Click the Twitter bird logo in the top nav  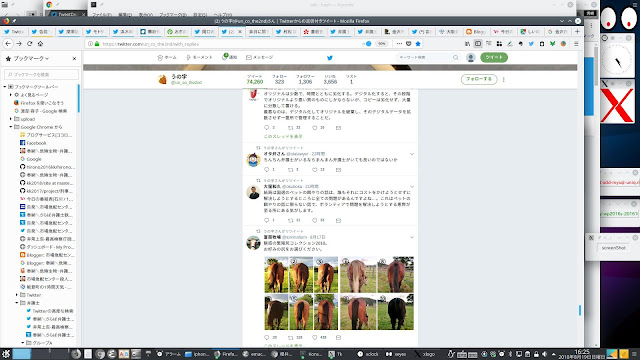tap(330, 58)
